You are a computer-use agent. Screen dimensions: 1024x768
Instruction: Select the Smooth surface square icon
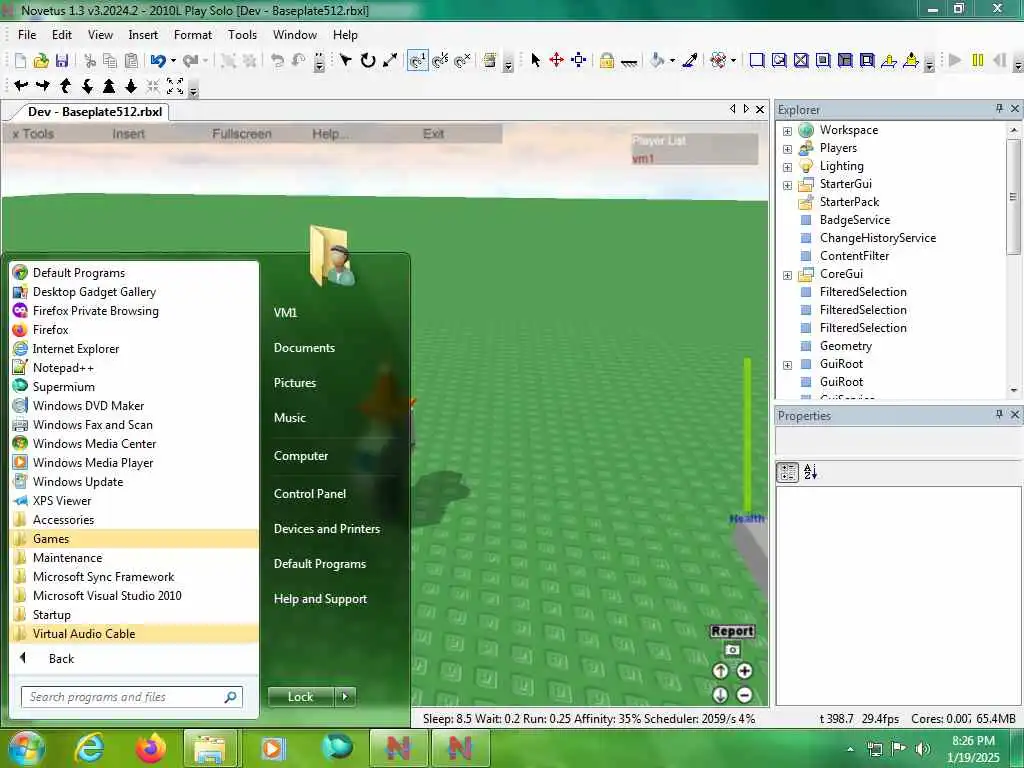(757, 61)
